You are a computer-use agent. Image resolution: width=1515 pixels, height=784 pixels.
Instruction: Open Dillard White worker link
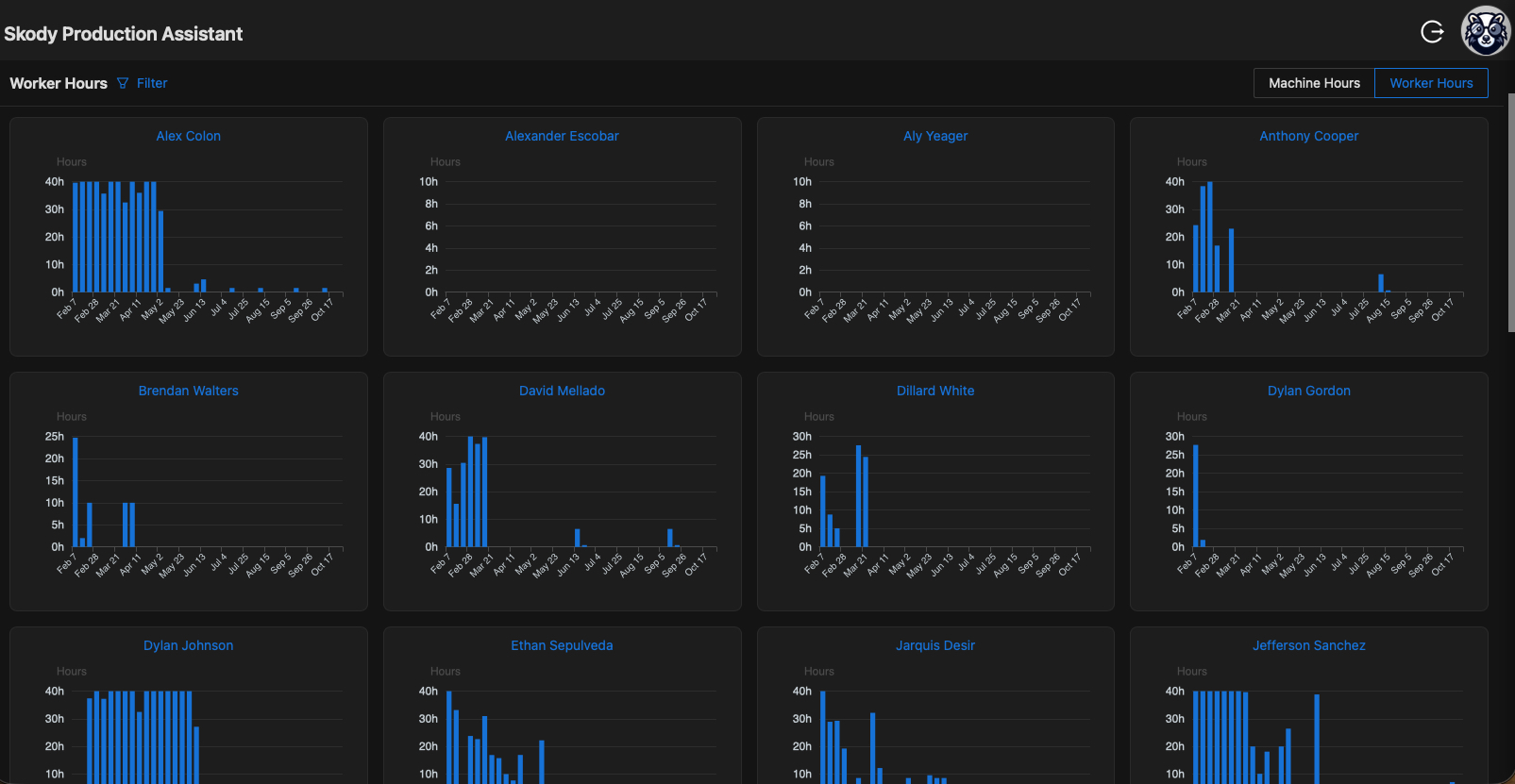[x=935, y=391]
